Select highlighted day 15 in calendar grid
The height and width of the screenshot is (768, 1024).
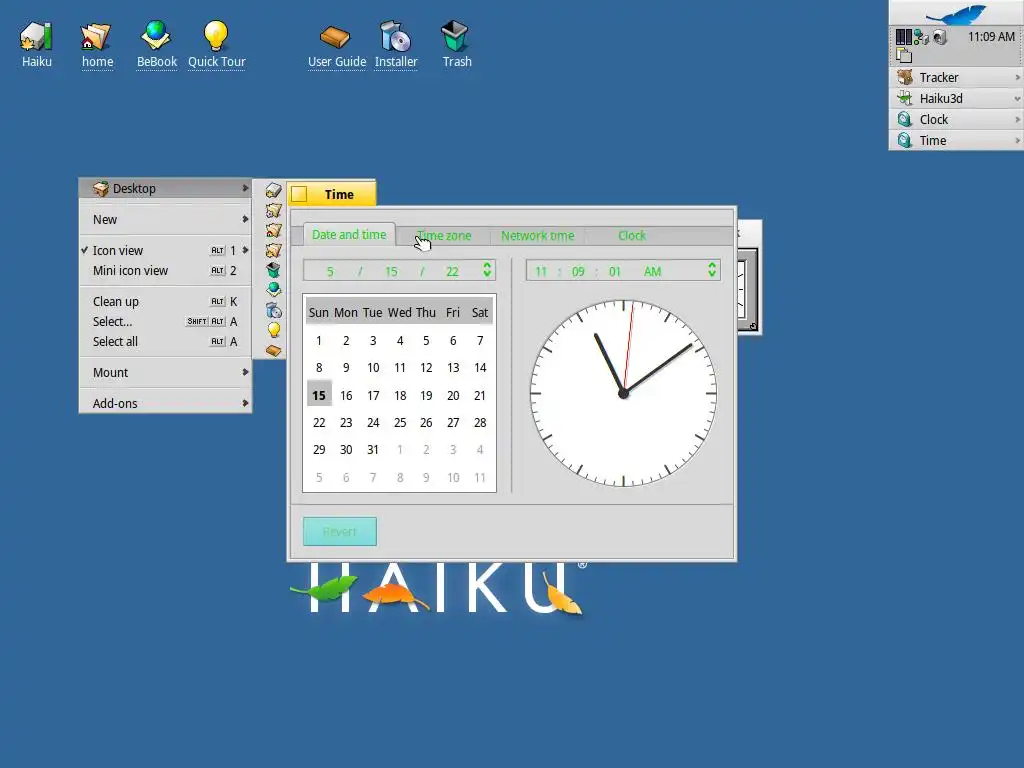pyautogui.click(x=319, y=395)
